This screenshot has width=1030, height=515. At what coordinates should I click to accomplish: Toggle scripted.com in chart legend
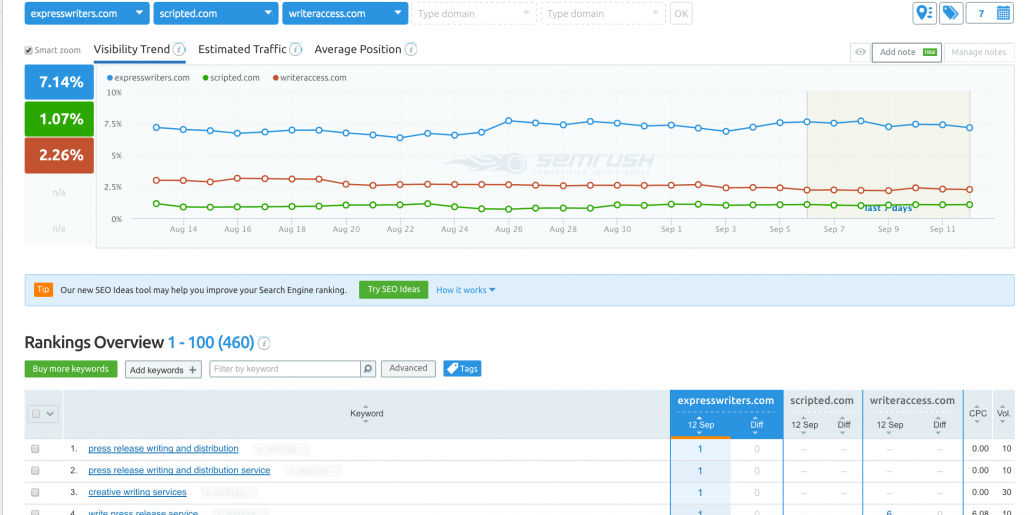click(x=231, y=78)
